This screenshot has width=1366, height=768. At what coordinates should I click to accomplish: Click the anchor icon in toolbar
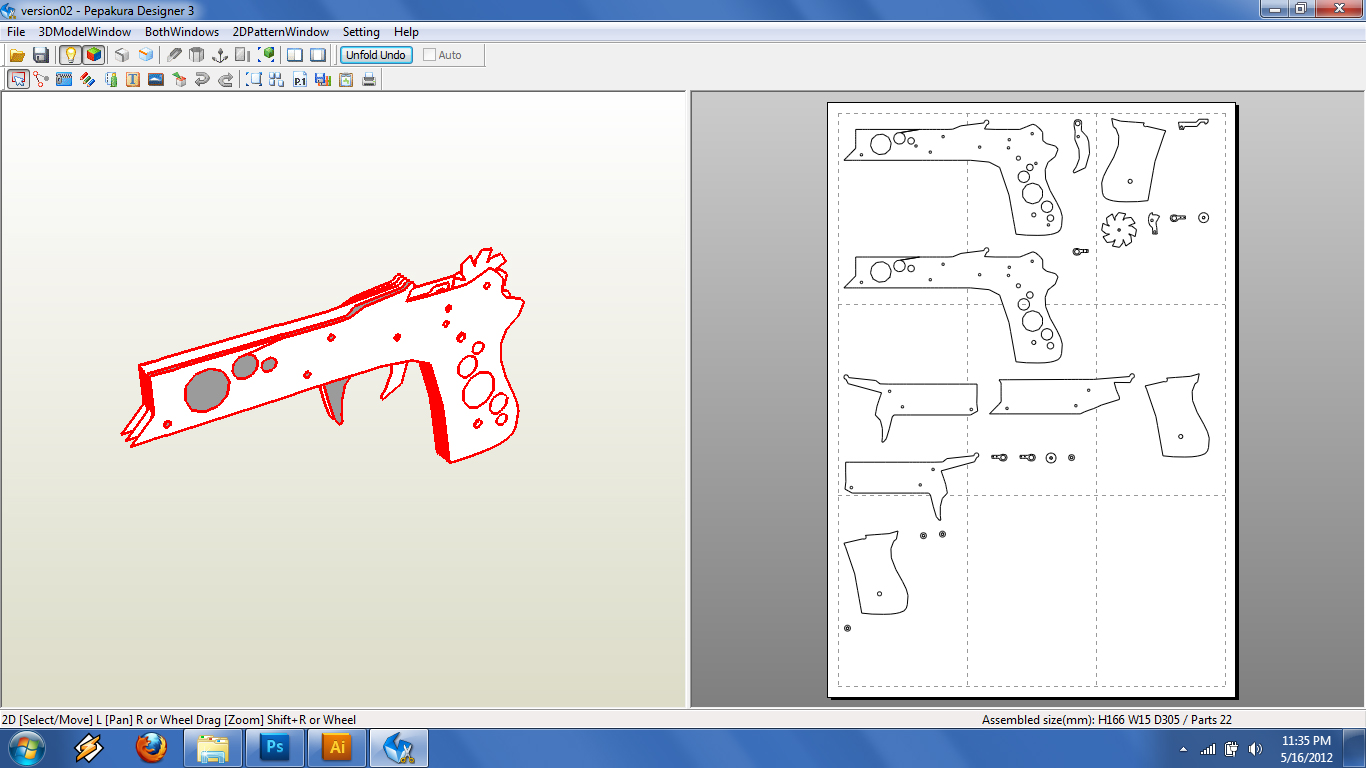point(220,55)
